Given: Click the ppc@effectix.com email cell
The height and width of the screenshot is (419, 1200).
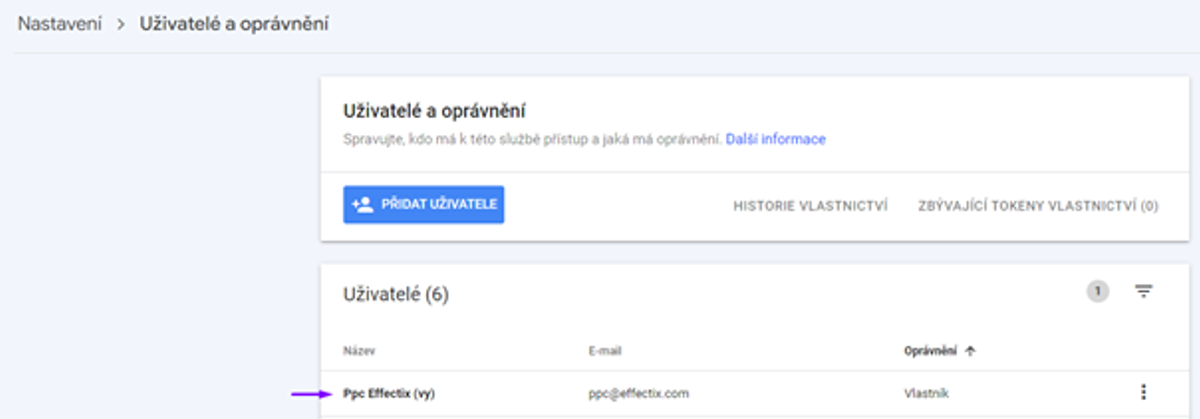Looking at the screenshot, I should pos(639,394).
